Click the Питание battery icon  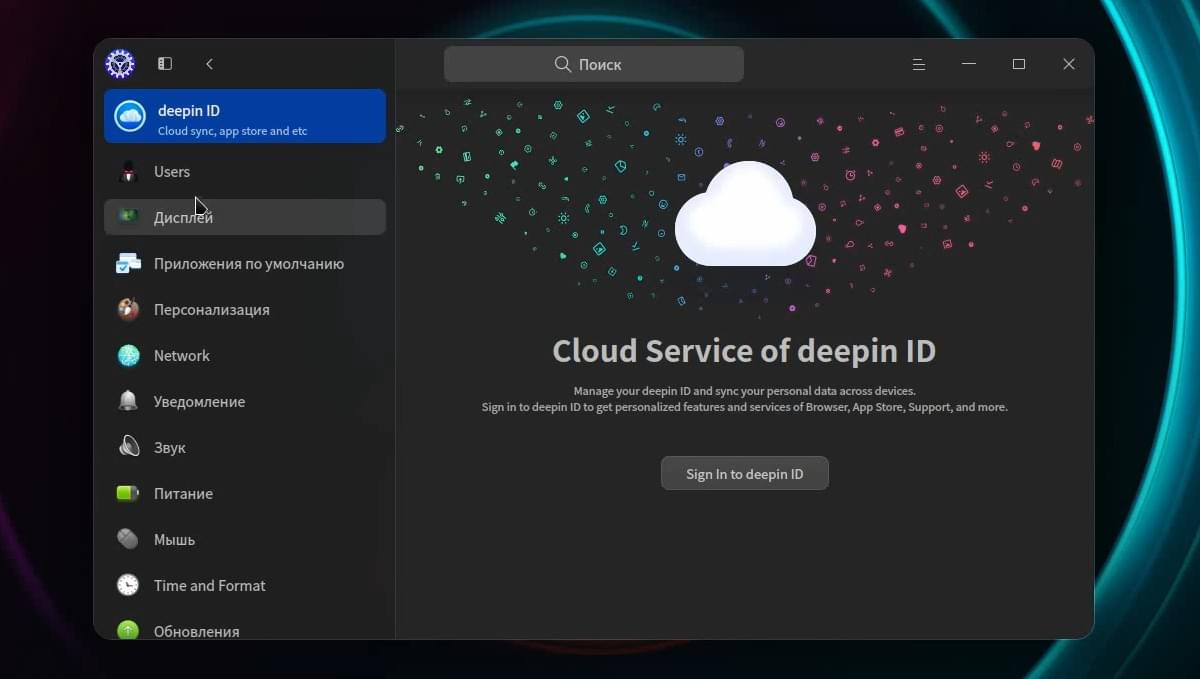pyautogui.click(x=128, y=493)
